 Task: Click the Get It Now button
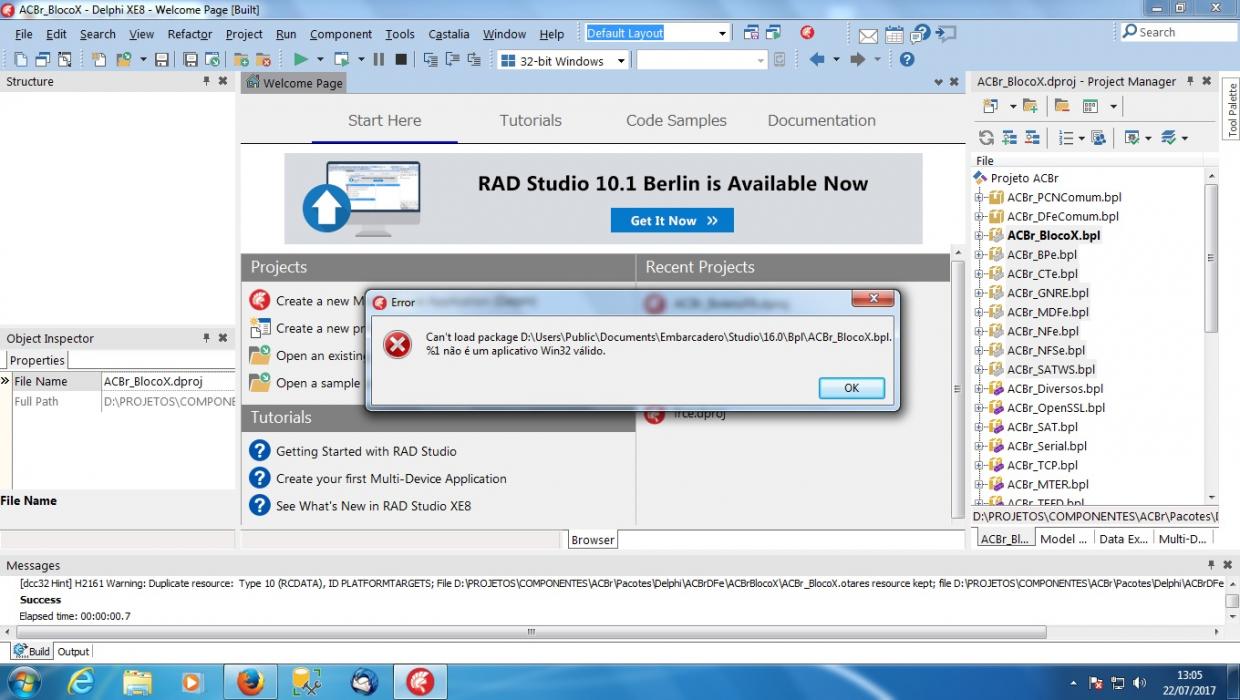672,220
